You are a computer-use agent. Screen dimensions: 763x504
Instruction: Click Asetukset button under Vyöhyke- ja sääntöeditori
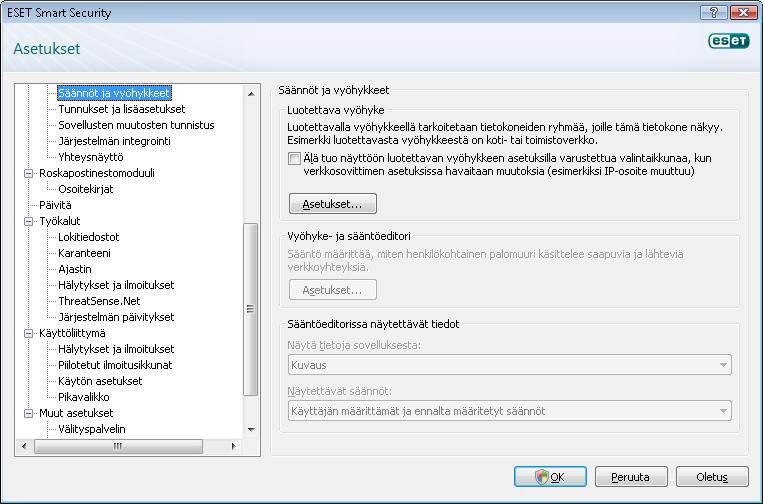(333, 290)
